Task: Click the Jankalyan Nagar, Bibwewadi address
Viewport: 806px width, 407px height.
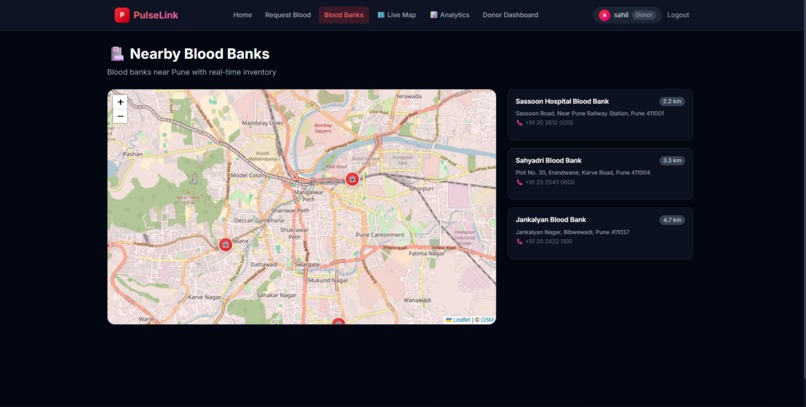Action: point(572,232)
